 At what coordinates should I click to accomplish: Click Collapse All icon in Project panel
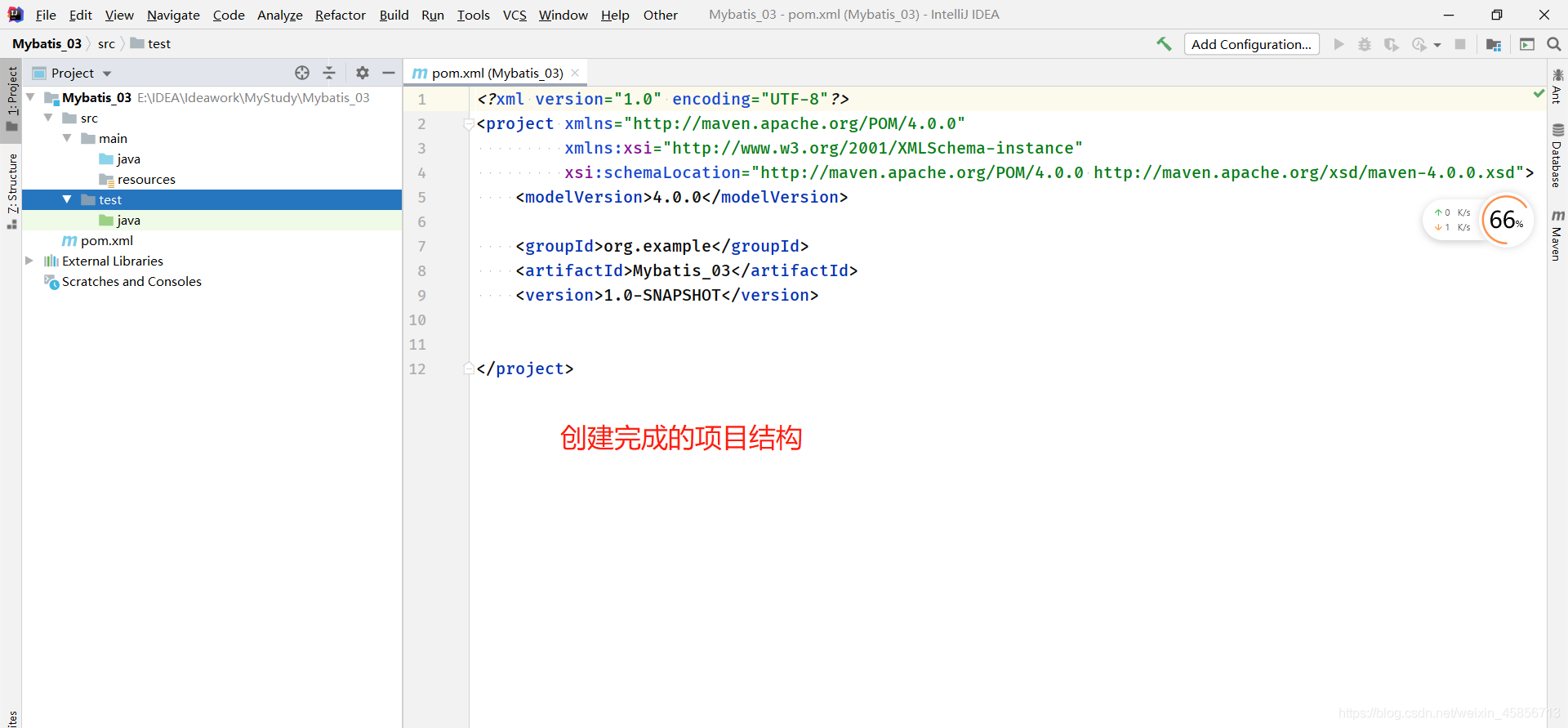329,73
